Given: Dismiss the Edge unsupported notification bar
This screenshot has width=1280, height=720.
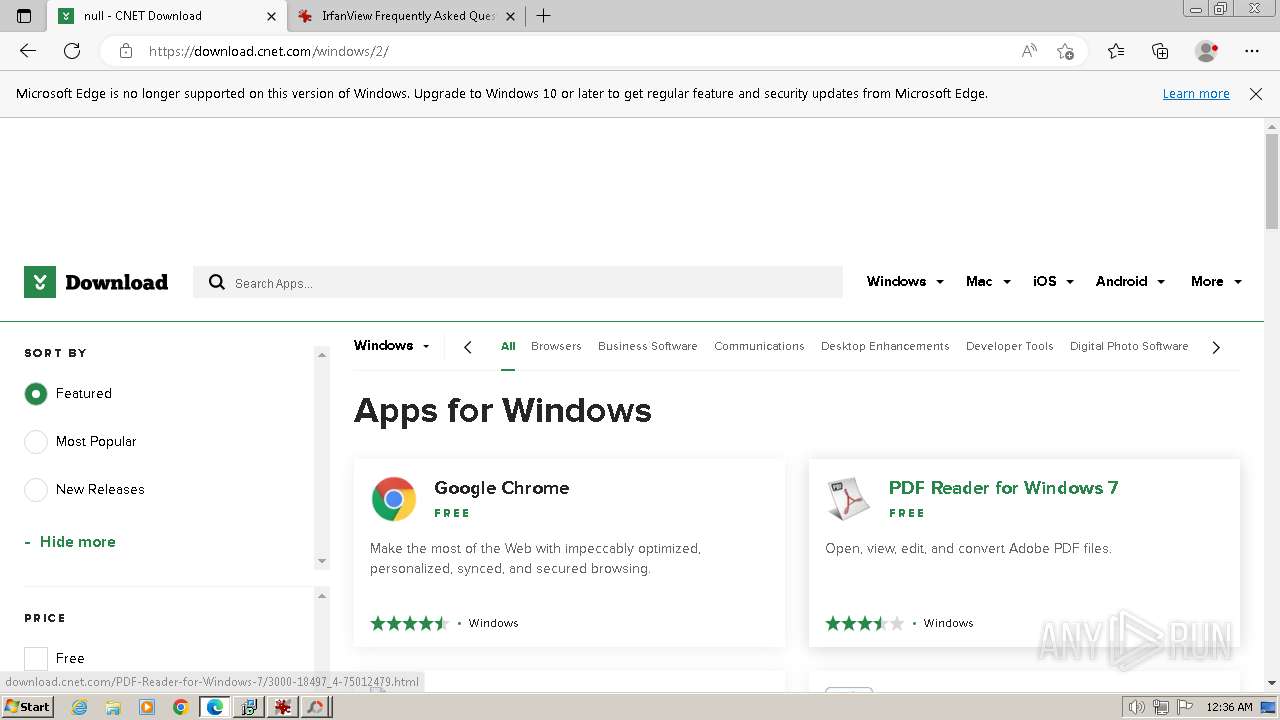Looking at the screenshot, I should click(x=1256, y=94).
